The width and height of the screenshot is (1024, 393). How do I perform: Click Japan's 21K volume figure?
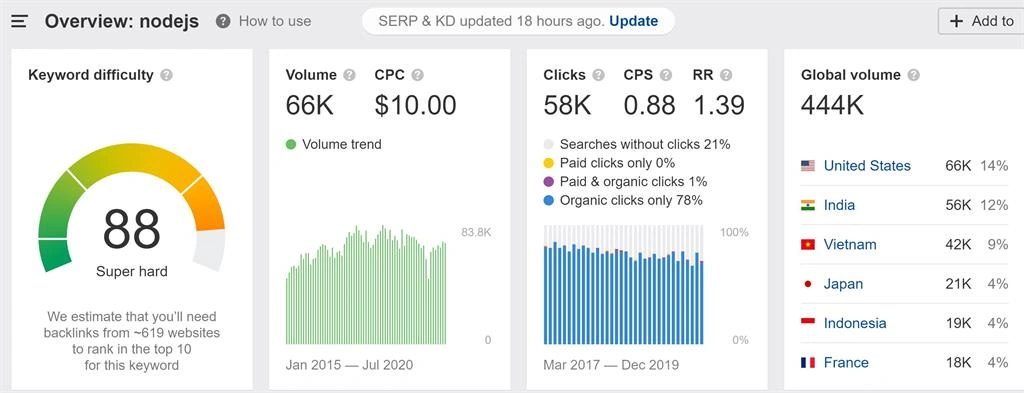(x=959, y=284)
